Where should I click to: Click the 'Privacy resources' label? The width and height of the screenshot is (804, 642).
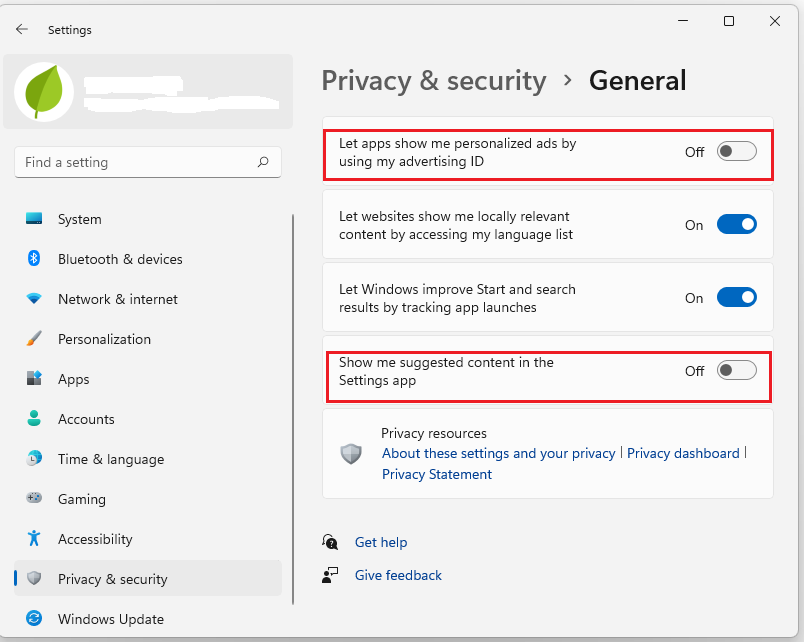434,433
